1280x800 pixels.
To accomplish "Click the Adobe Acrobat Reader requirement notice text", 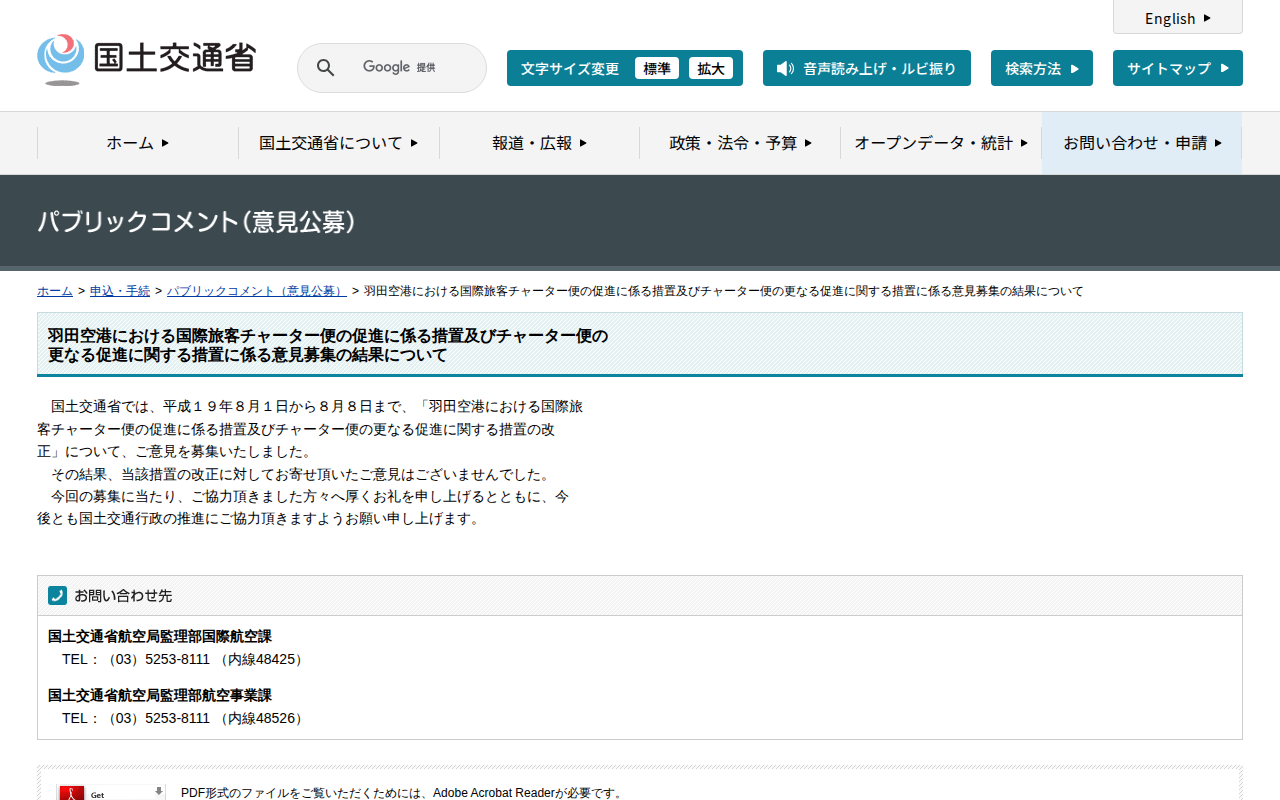I will tap(402, 793).
